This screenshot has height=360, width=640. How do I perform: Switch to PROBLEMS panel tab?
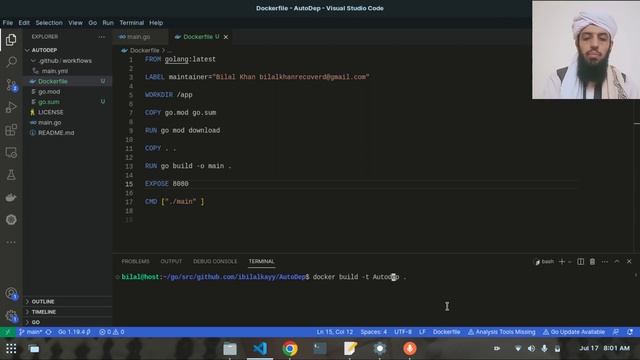coord(136,261)
